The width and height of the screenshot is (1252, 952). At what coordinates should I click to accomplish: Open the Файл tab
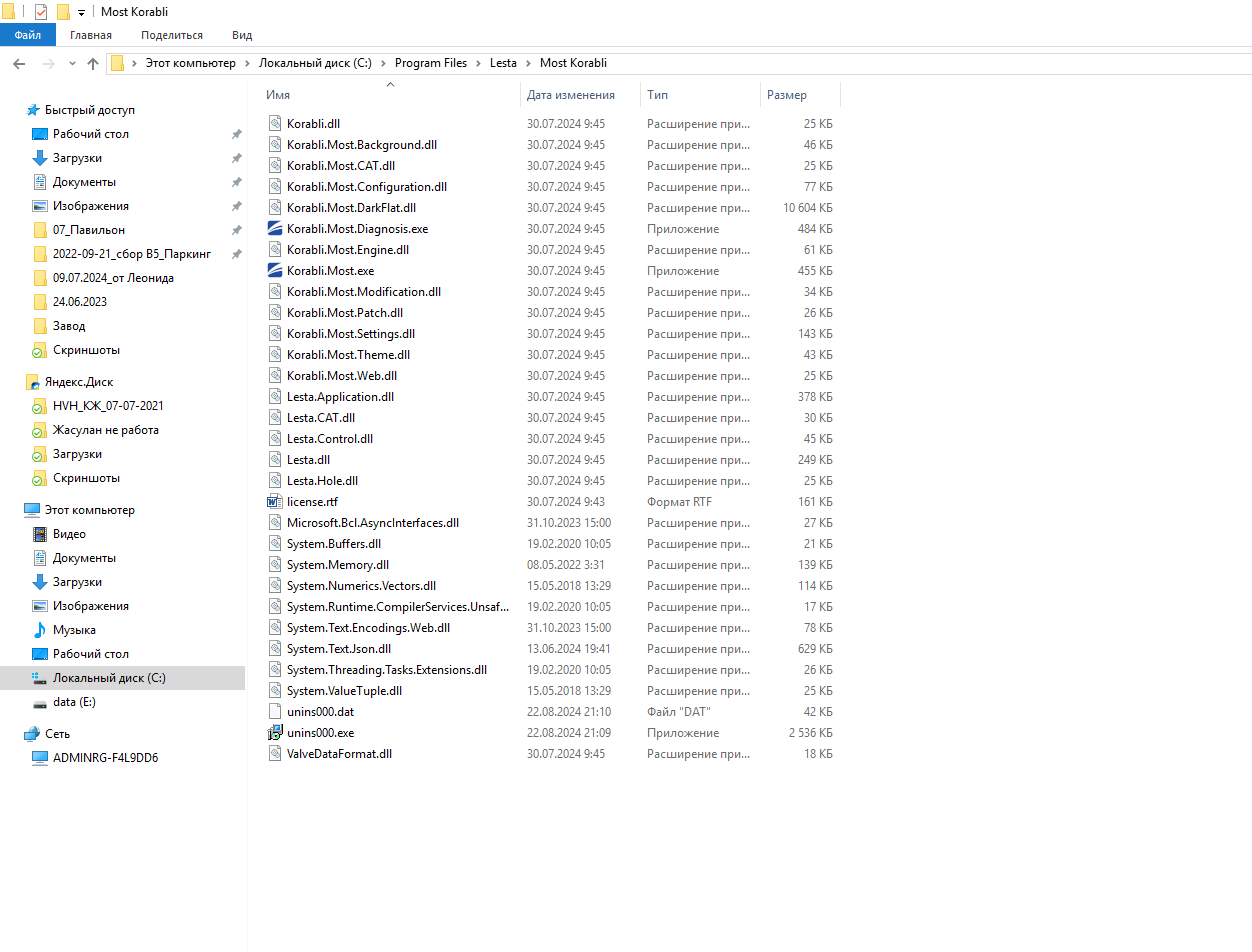pos(28,35)
